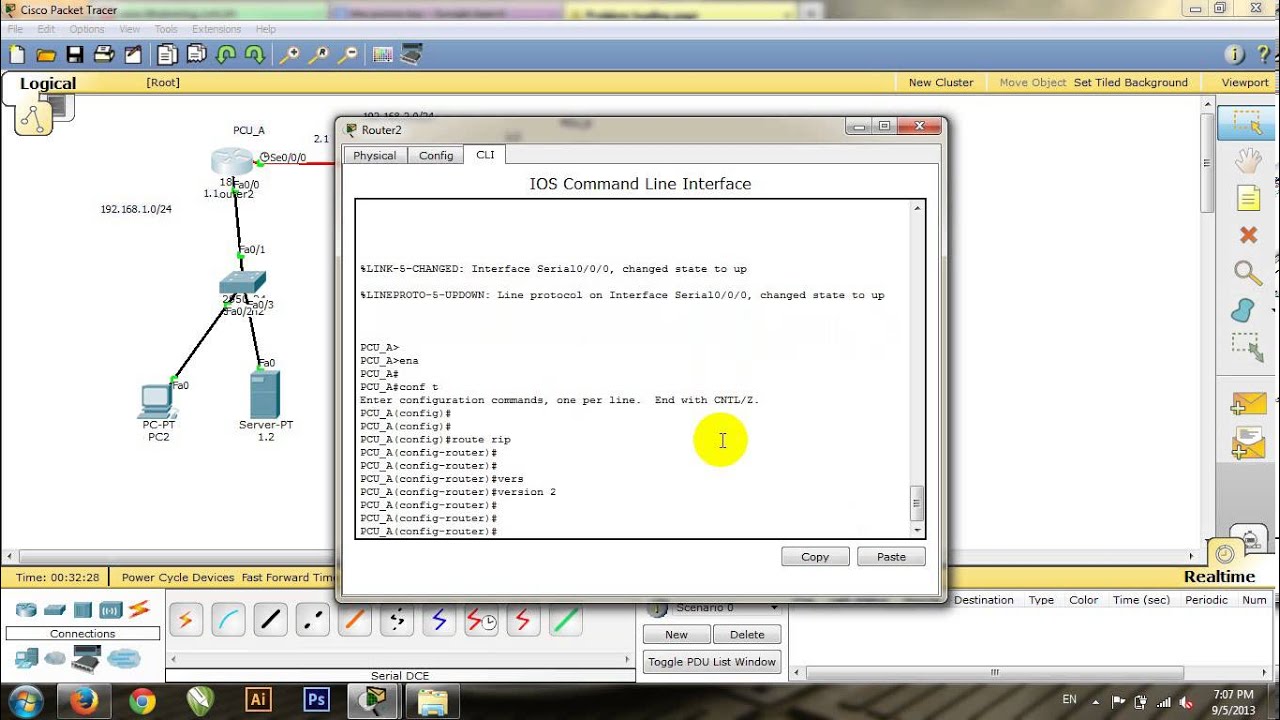Select the Connections lightning category icon
The height and width of the screenshot is (720, 1280).
(x=139, y=609)
